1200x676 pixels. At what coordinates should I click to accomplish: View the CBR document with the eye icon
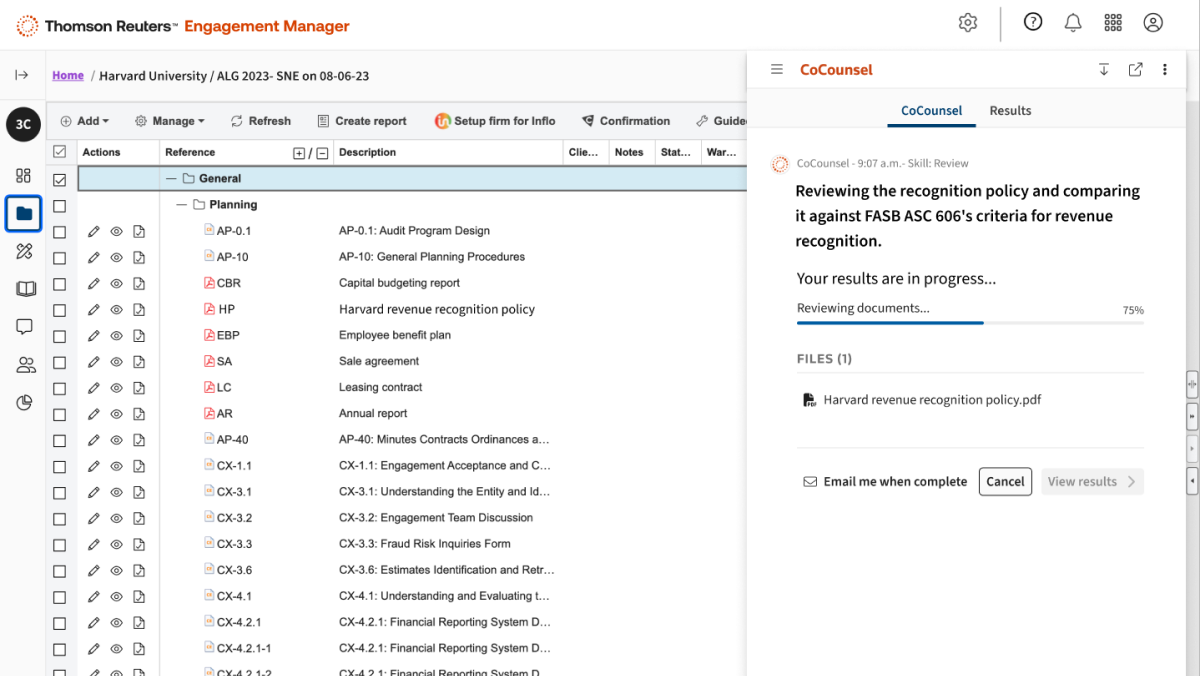click(116, 284)
